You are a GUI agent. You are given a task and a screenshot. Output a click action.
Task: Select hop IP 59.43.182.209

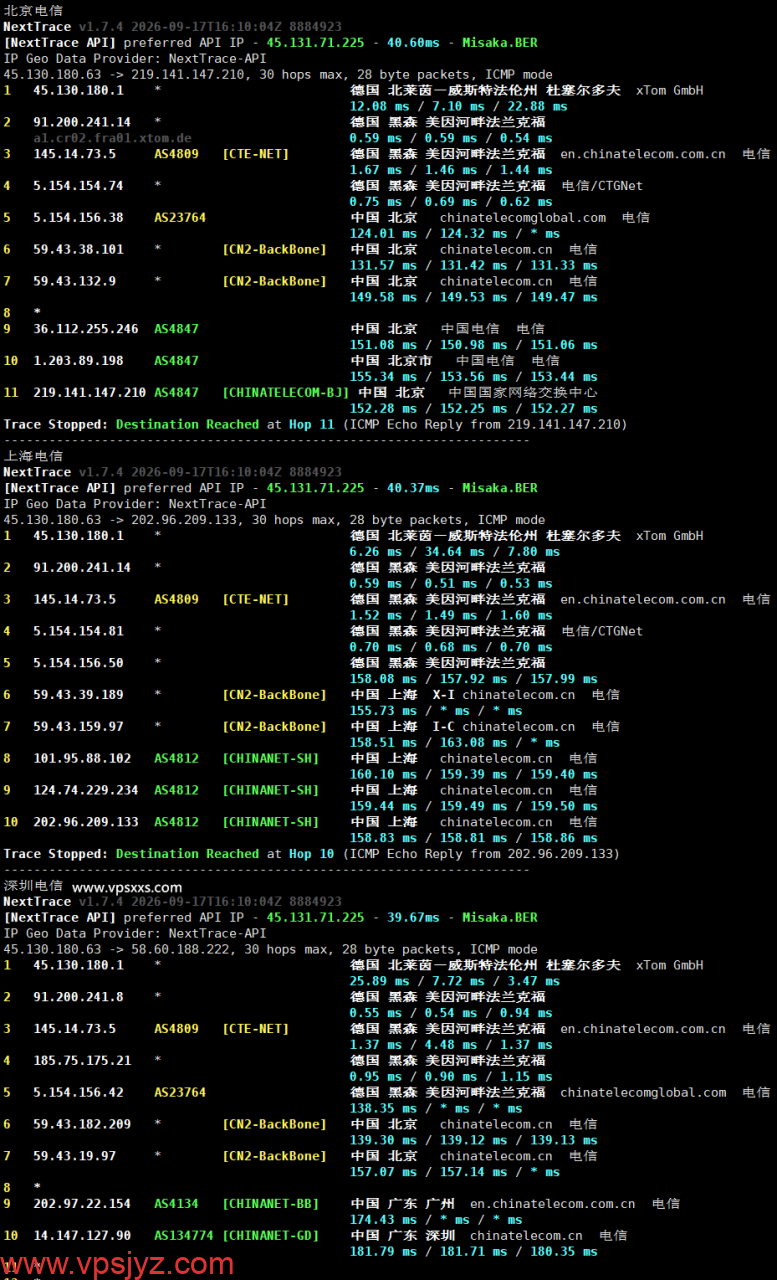[82, 1124]
